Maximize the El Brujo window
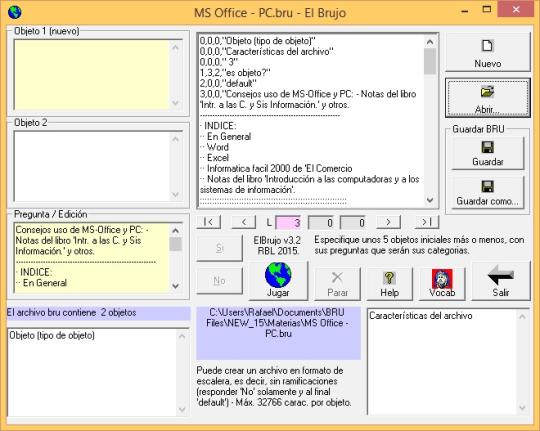The width and height of the screenshot is (540, 431). (487, 10)
